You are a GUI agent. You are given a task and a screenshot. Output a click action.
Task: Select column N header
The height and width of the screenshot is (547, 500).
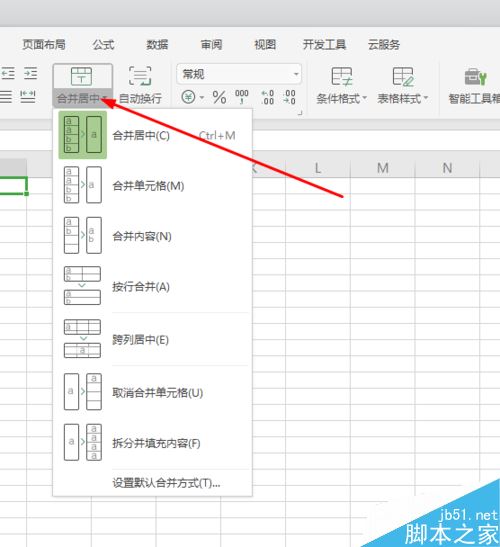click(447, 168)
